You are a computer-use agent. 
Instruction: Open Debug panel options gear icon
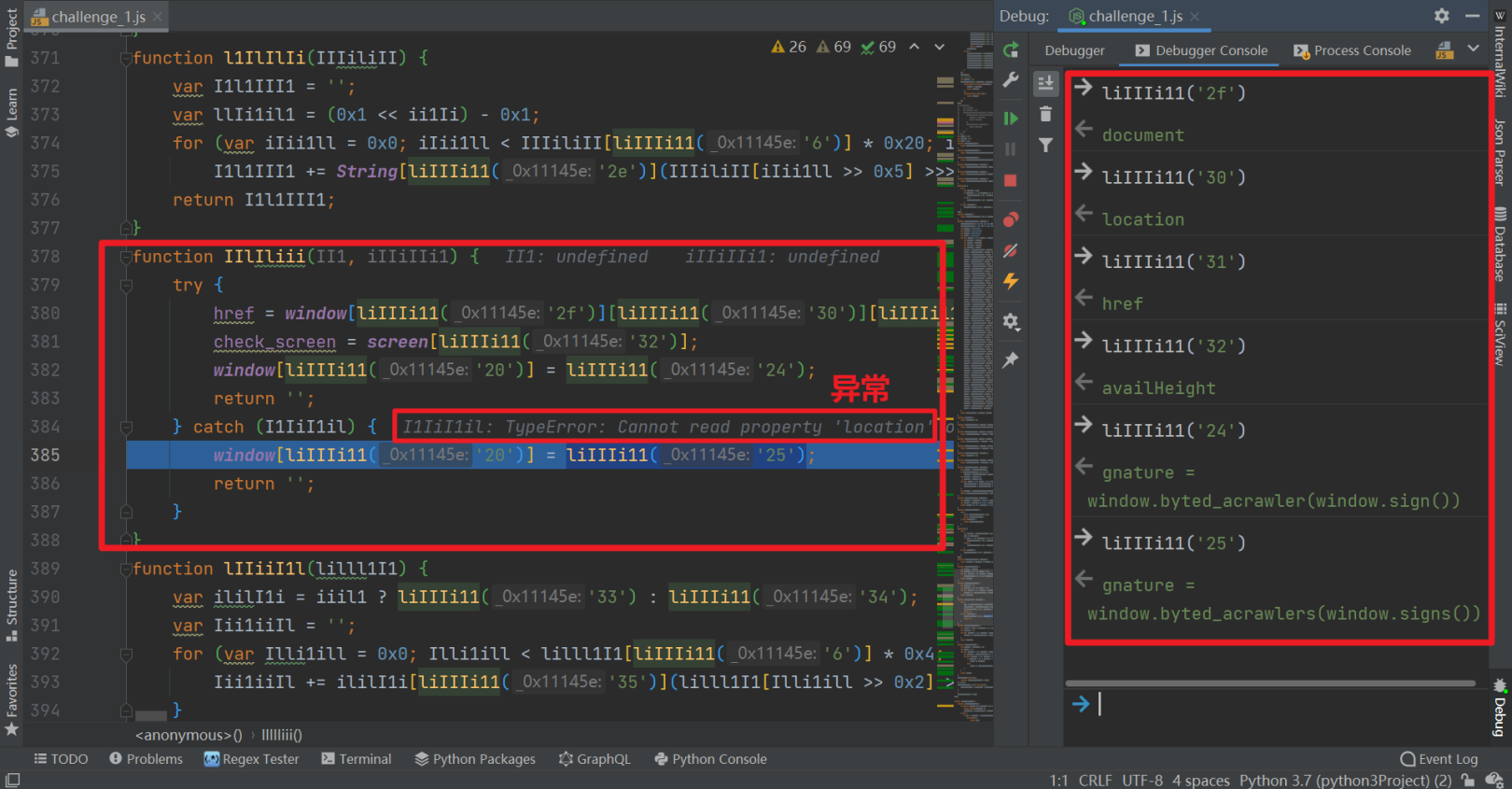1442,16
